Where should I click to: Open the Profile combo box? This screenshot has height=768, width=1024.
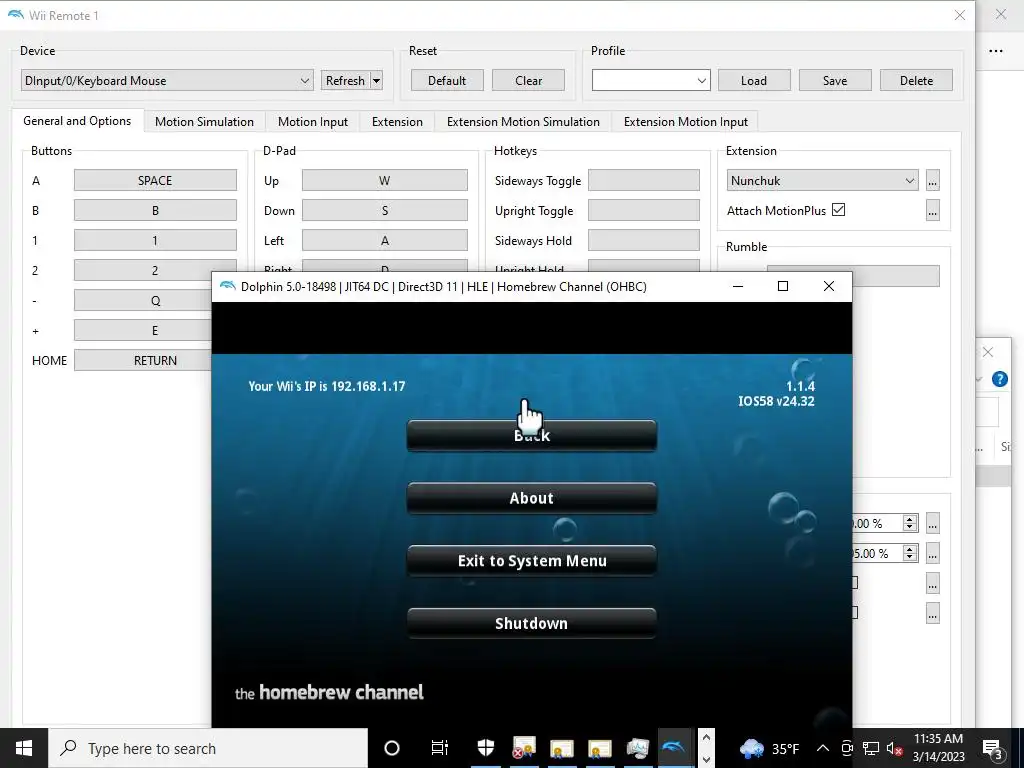tap(651, 80)
